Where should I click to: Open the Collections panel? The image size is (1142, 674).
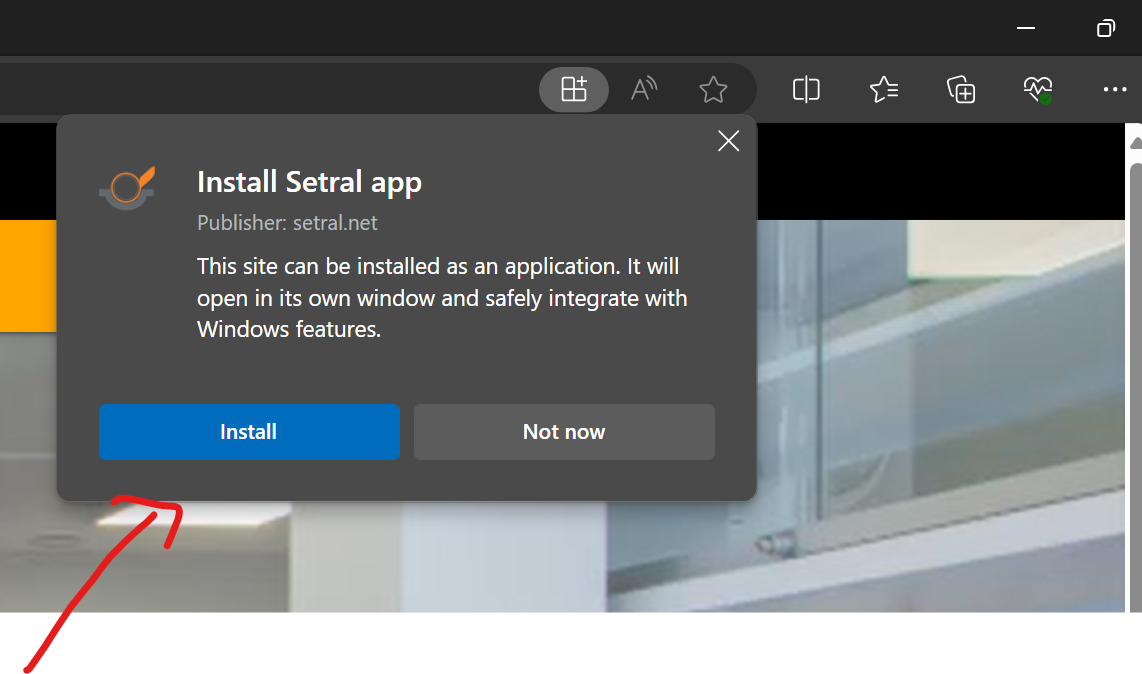tap(960, 89)
